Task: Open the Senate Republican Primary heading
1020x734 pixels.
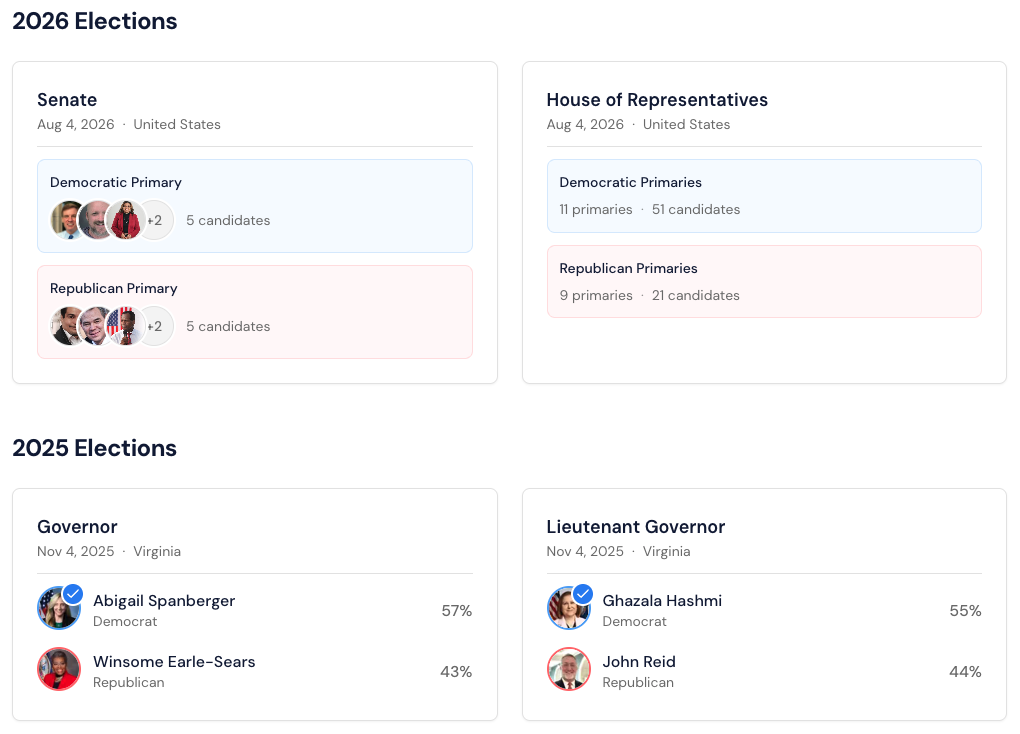Action: click(x=114, y=288)
